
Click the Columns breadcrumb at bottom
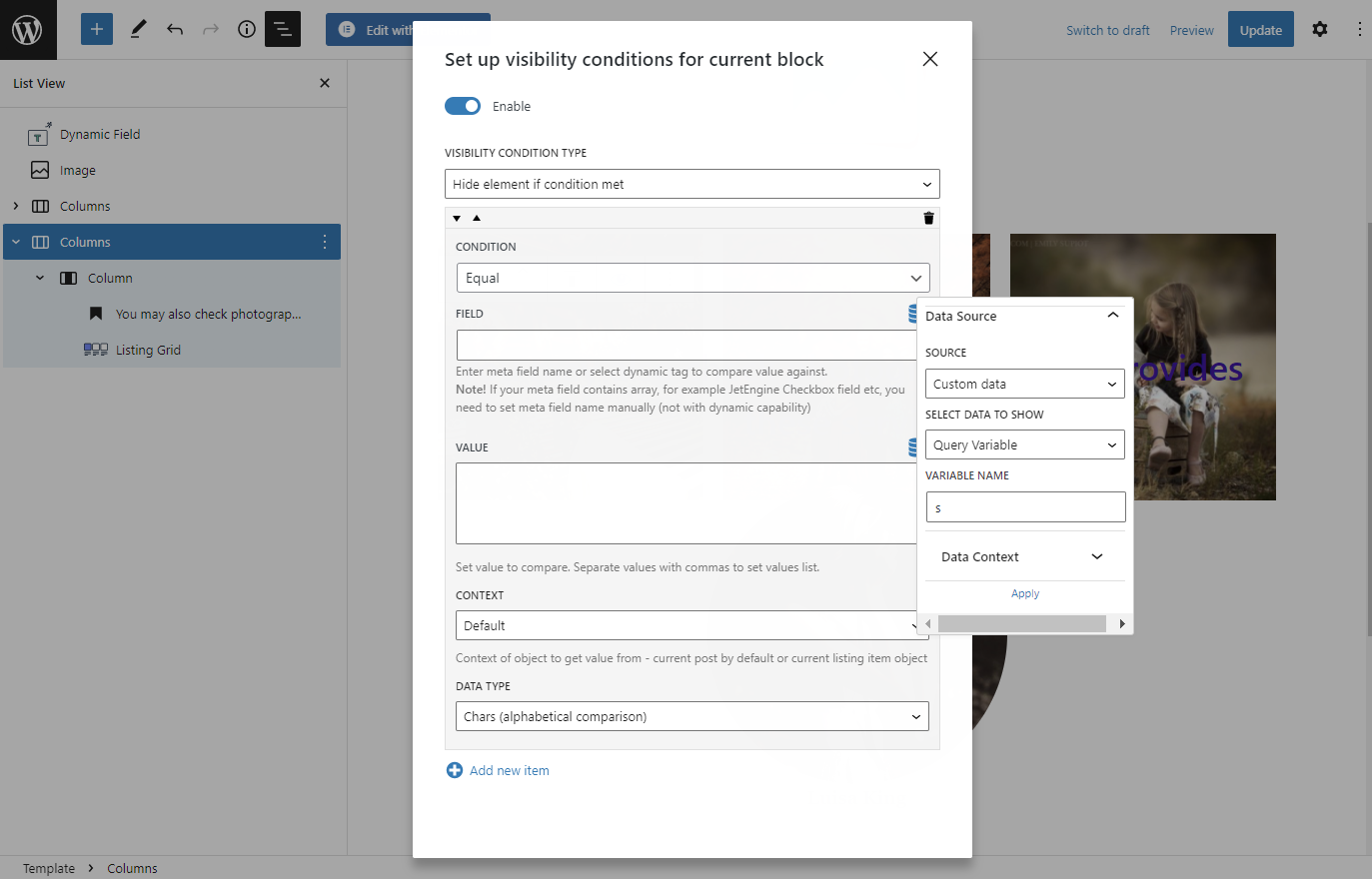(x=132, y=868)
